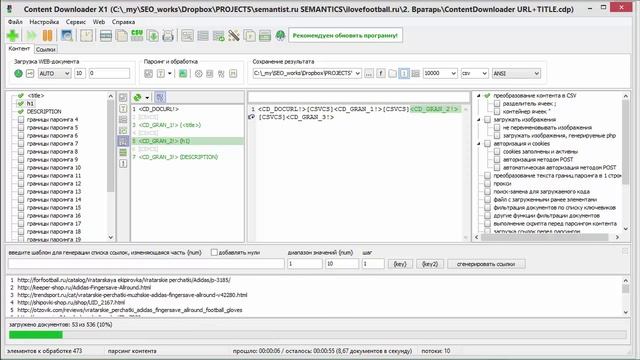
Task: Click the highlighted 1 icon in Сохранение результата
Action: [x=404, y=73]
